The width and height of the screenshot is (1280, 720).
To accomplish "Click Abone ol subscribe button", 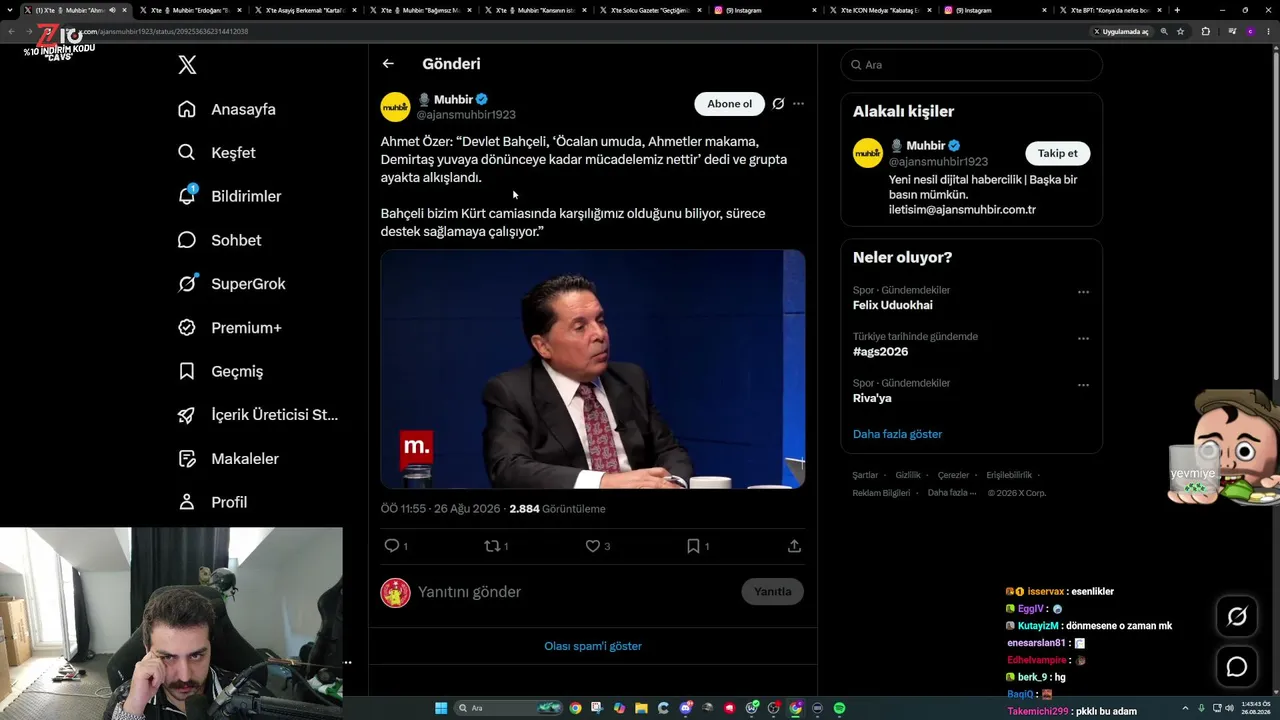I will click(x=729, y=104).
